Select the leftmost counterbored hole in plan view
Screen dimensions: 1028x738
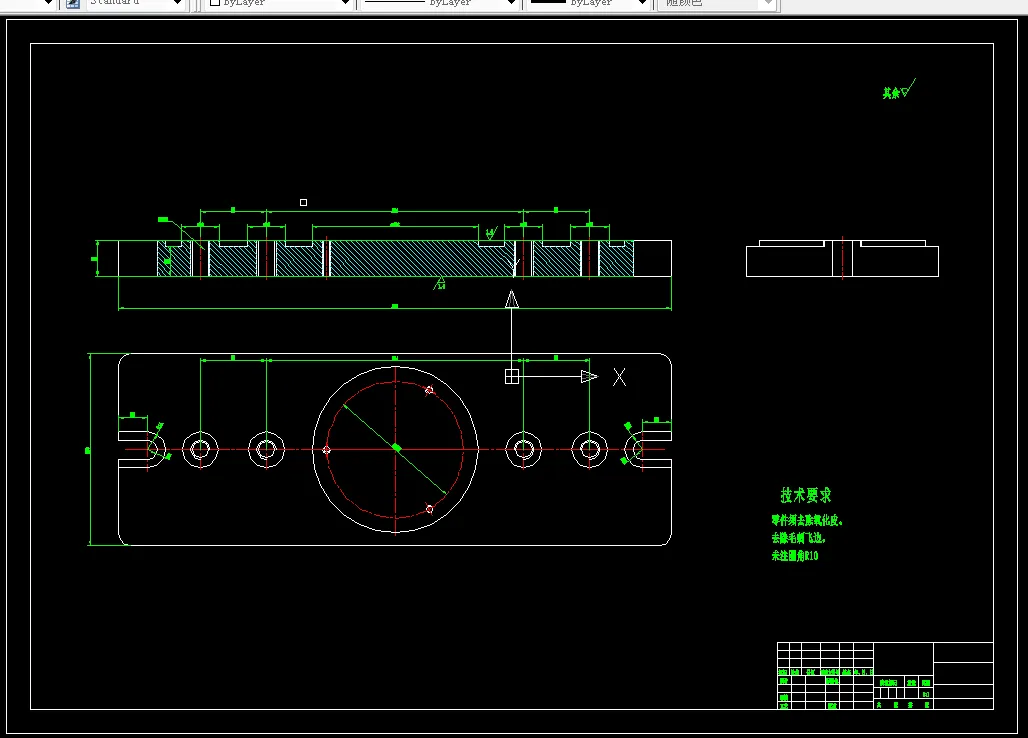(x=200, y=450)
